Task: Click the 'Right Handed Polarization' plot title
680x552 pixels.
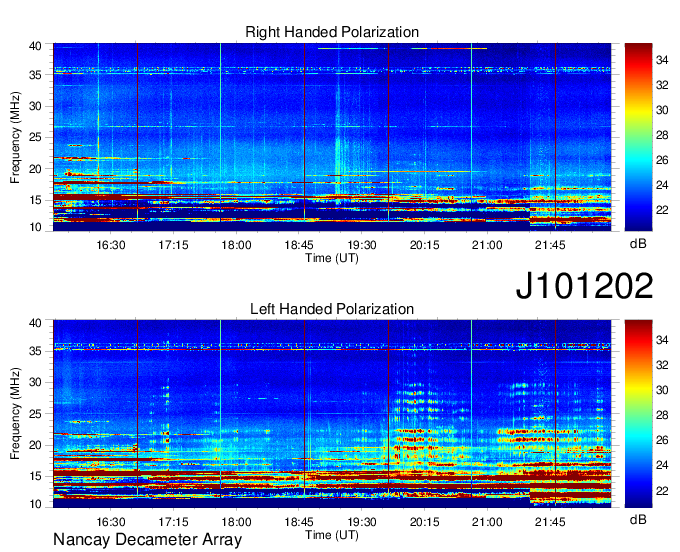Action: (332, 32)
